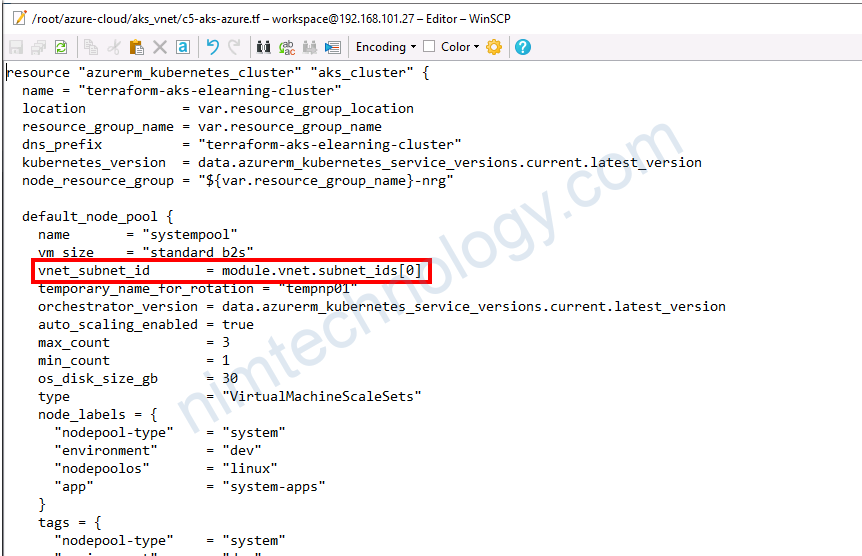Click the Select All icon

[x=183, y=47]
